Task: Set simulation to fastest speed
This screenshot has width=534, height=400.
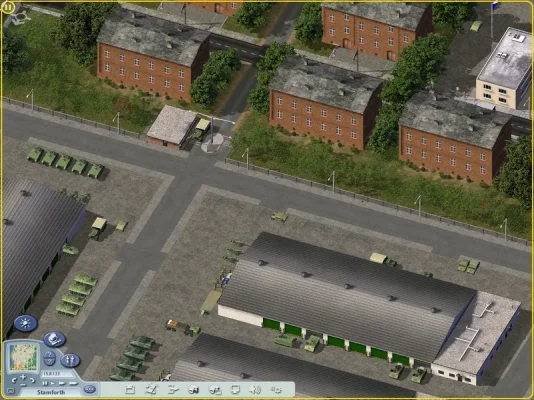Action: point(74,383)
